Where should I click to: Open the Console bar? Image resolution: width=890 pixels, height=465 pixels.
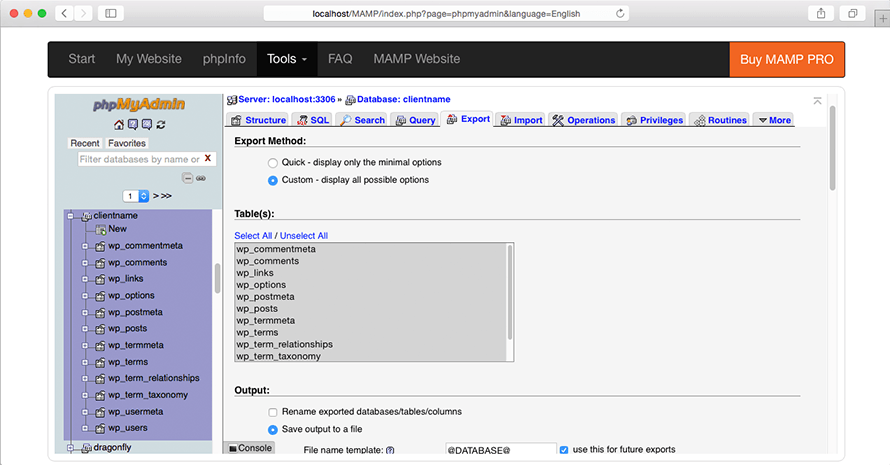click(250, 448)
